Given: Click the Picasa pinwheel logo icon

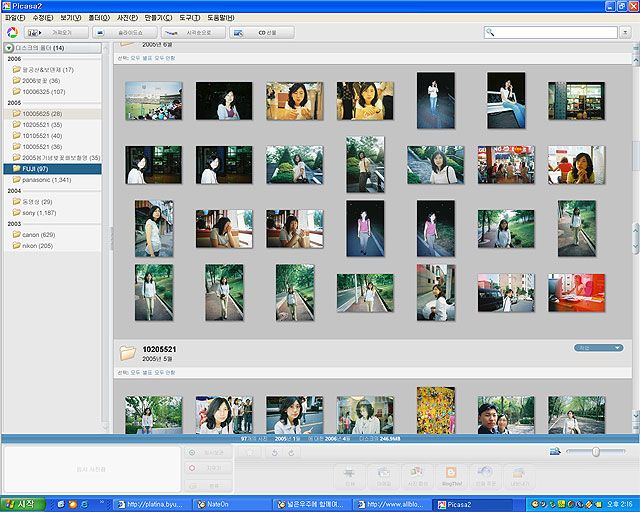Looking at the screenshot, I should point(12,32).
